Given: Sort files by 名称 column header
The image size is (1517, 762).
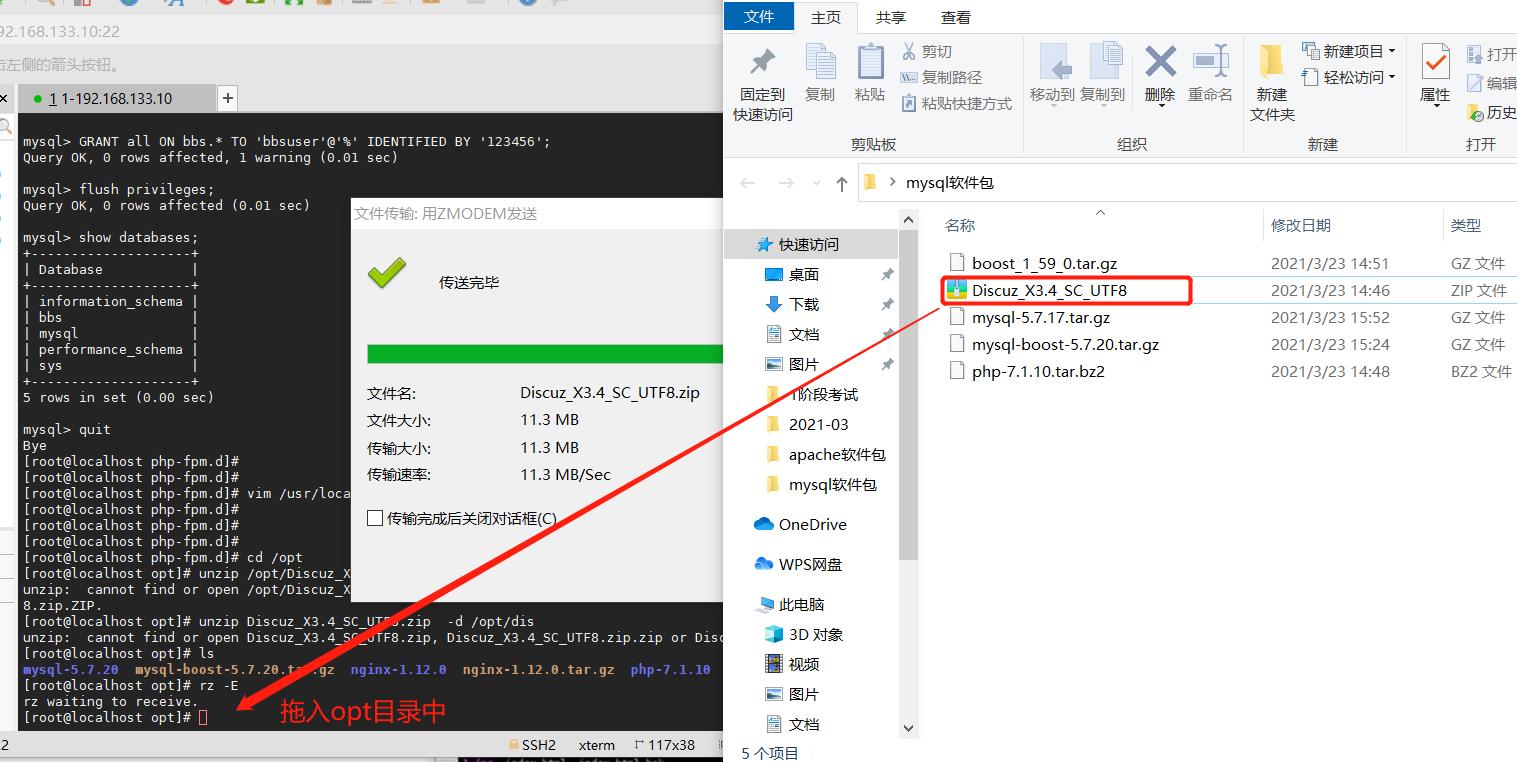Looking at the screenshot, I should click(960, 226).
